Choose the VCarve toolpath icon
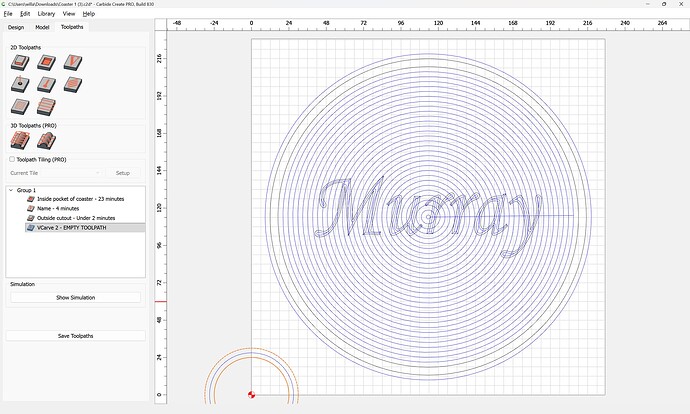 point(71,63)
